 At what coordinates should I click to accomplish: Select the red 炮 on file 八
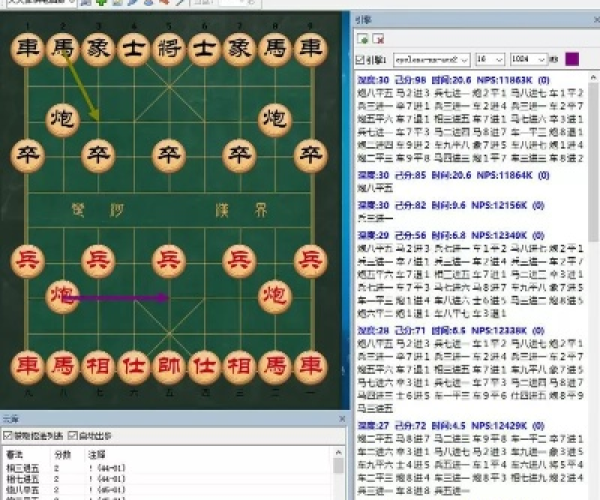62,297
